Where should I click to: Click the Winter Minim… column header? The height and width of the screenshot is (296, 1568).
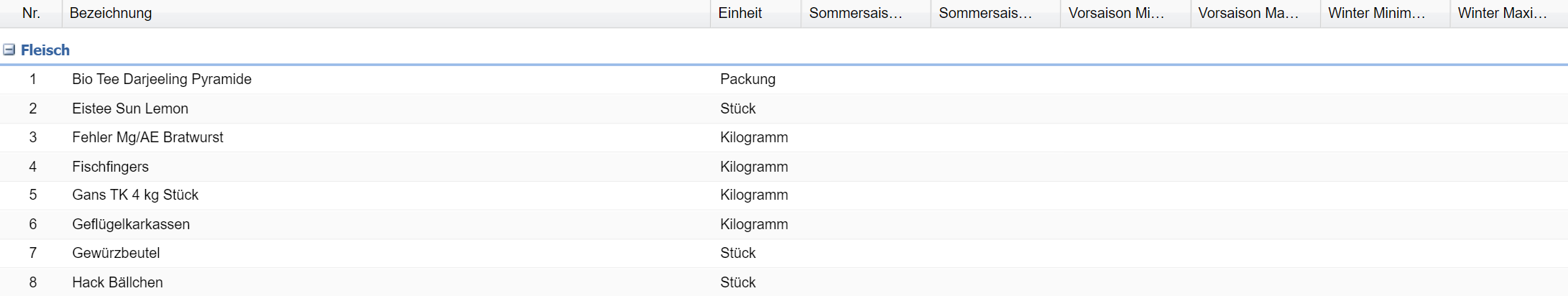pos(1376,13)
